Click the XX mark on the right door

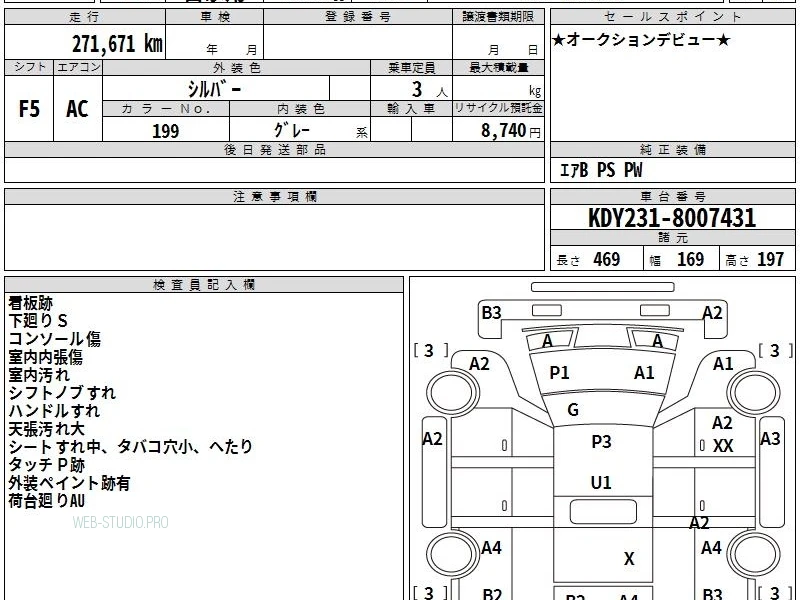(x=722, y=445)
